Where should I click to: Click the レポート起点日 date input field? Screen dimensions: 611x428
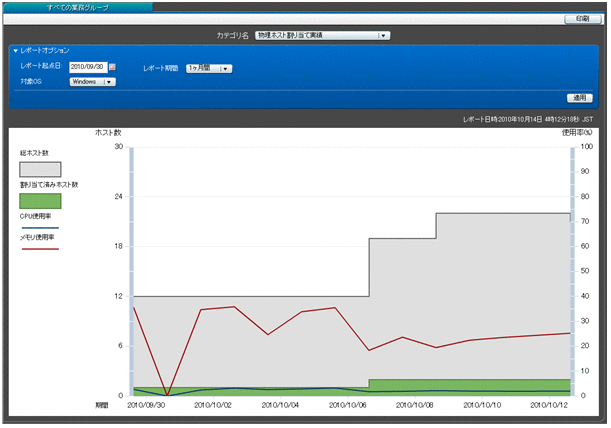87,67
